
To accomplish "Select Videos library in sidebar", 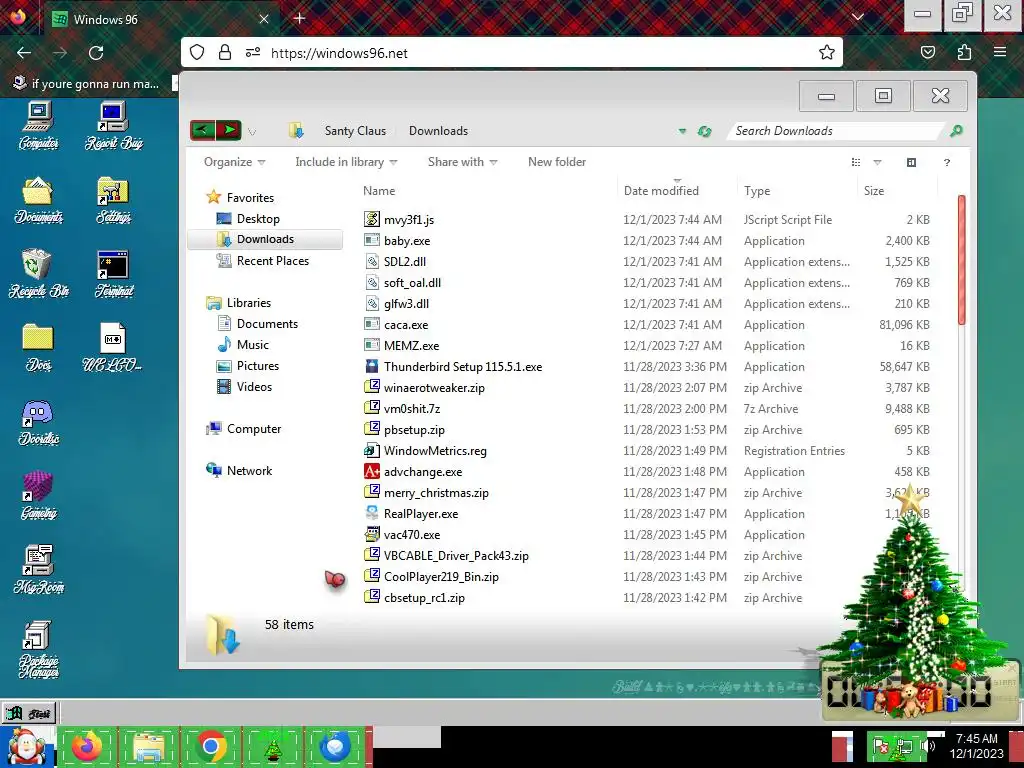I will coord(254,387).
